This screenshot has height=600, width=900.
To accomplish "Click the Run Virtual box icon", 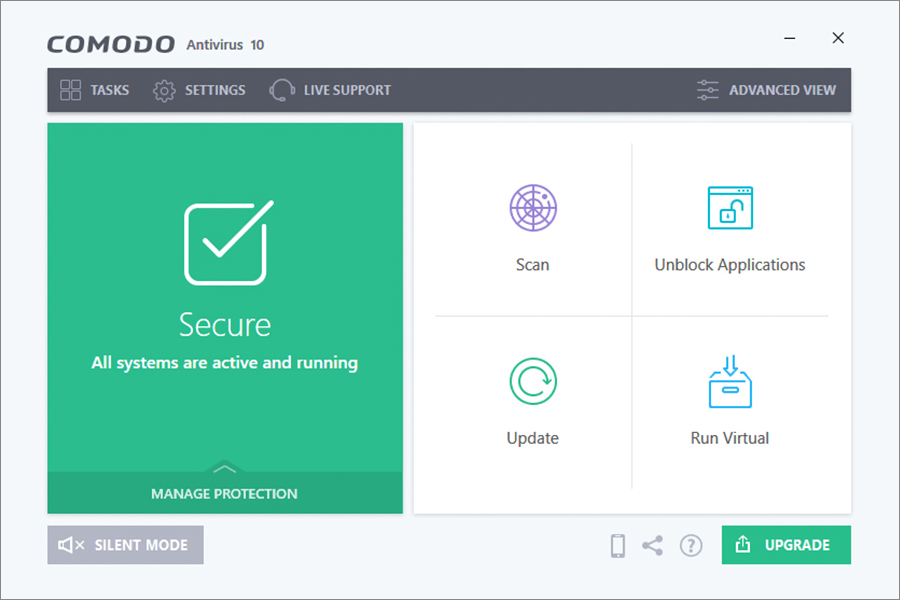I will click(730, 382).
